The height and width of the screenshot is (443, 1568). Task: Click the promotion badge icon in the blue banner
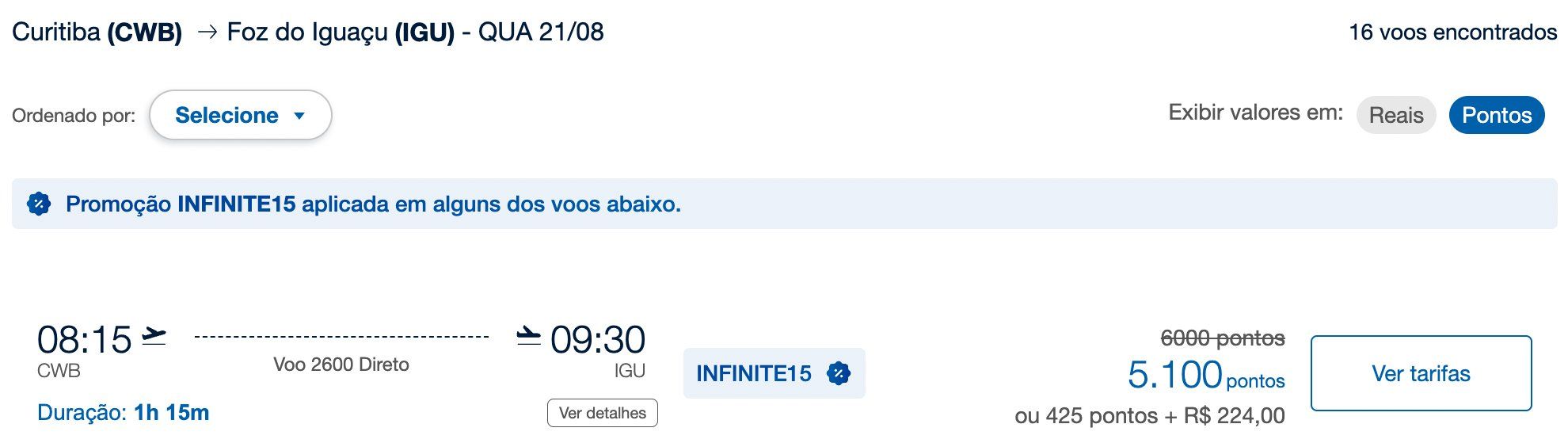(39, 204)
